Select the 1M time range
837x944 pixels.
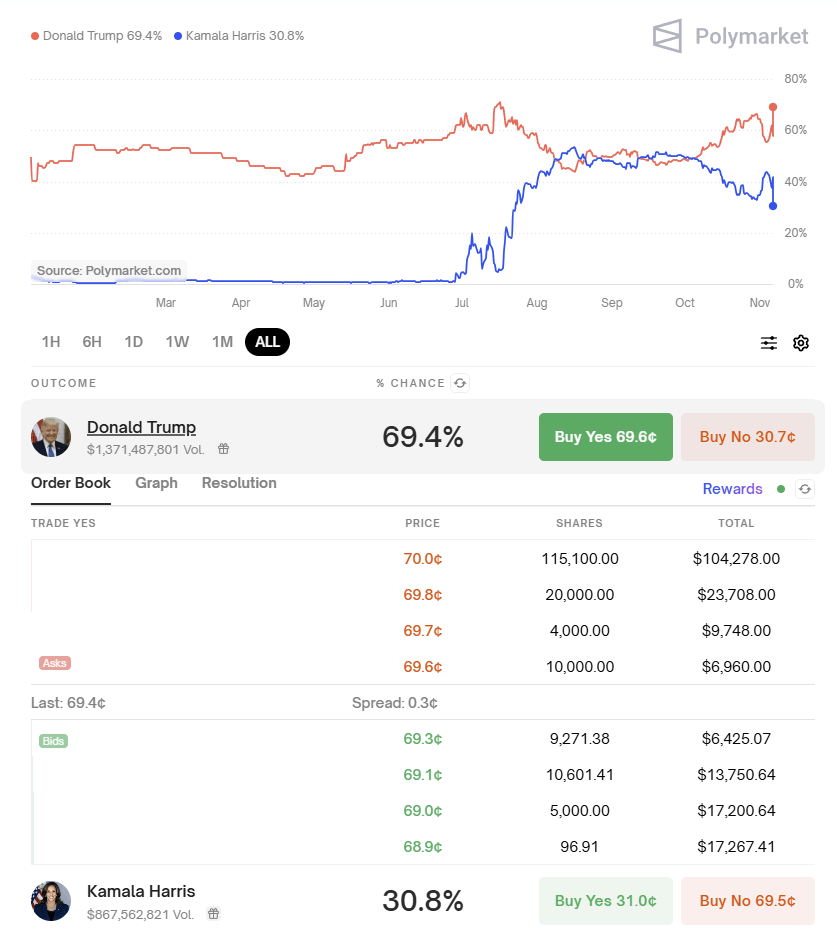click(222, 342)
